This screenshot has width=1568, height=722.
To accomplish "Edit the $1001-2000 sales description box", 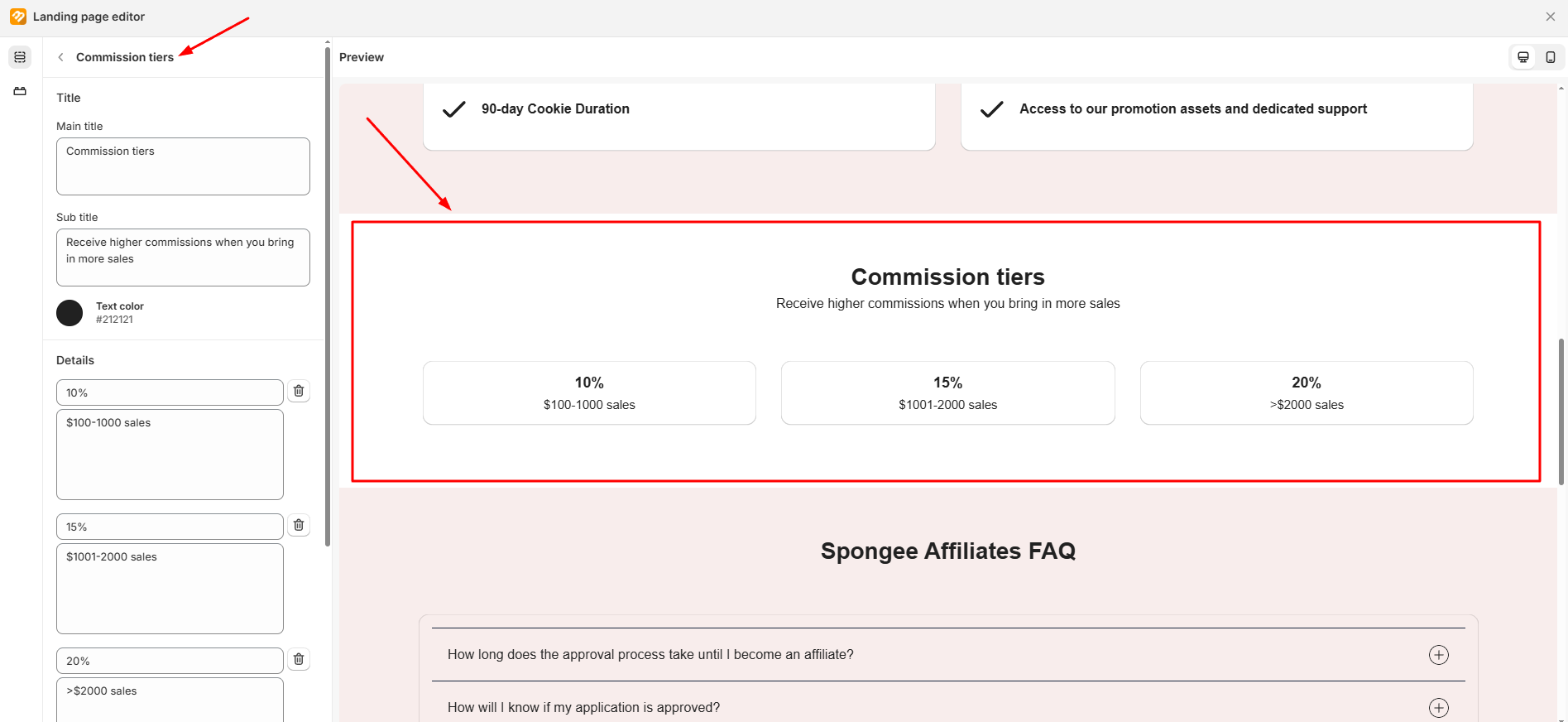I will click(170, 589).
